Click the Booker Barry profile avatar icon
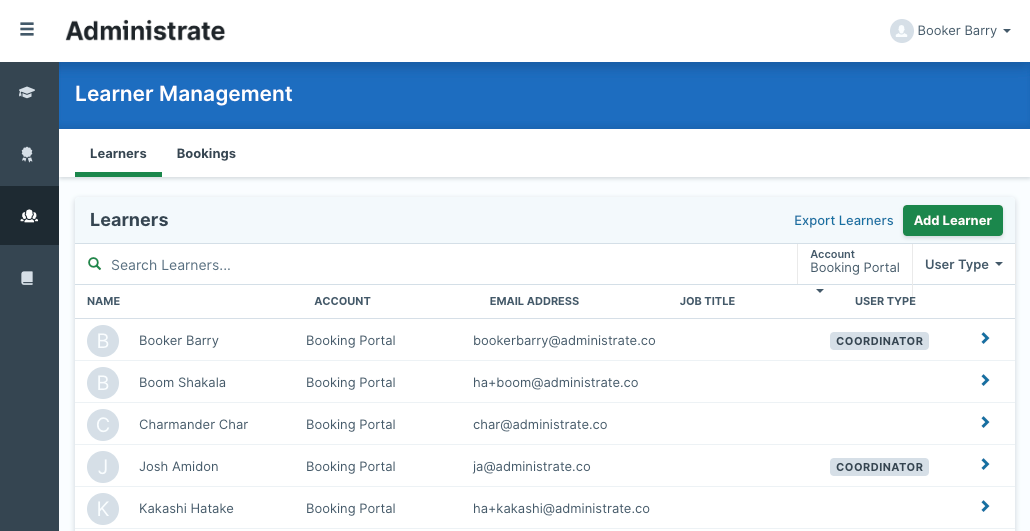Screen dimensions: 1030x531 tap(901, 31)
